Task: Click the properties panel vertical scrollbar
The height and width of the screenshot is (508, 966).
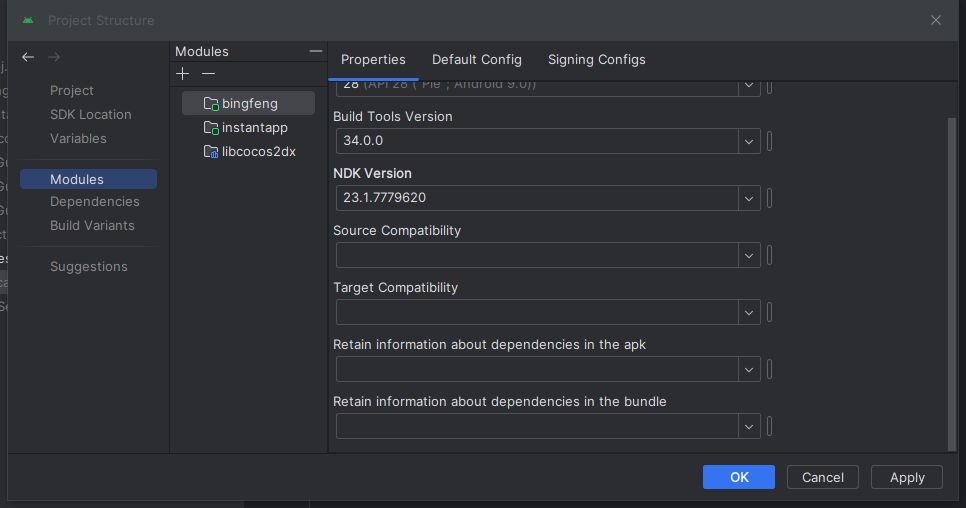Action: [x=951, y=280]
